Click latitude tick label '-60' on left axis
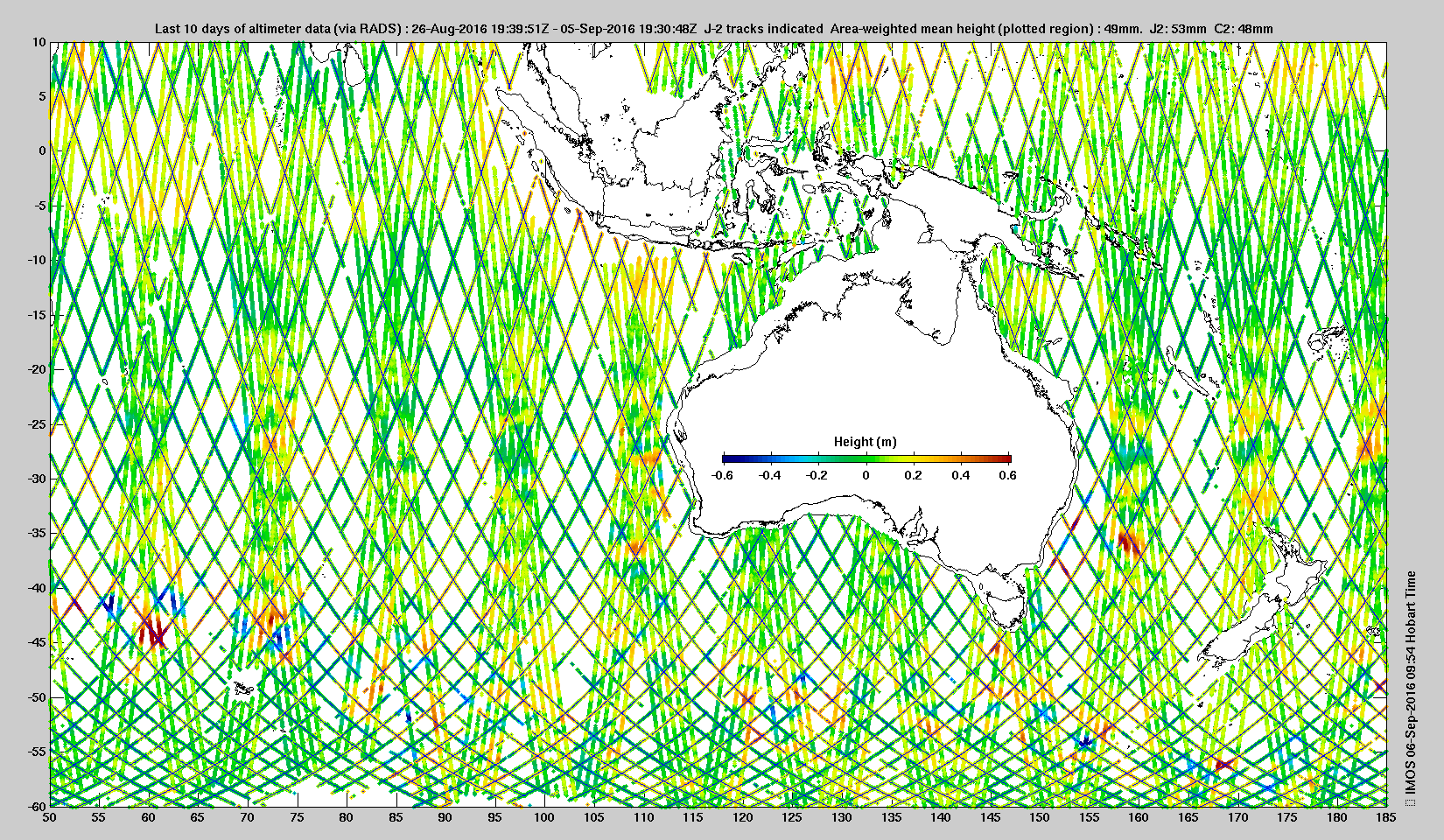The width and height of the screenshot is (1444, 840). tap(37, 806)
